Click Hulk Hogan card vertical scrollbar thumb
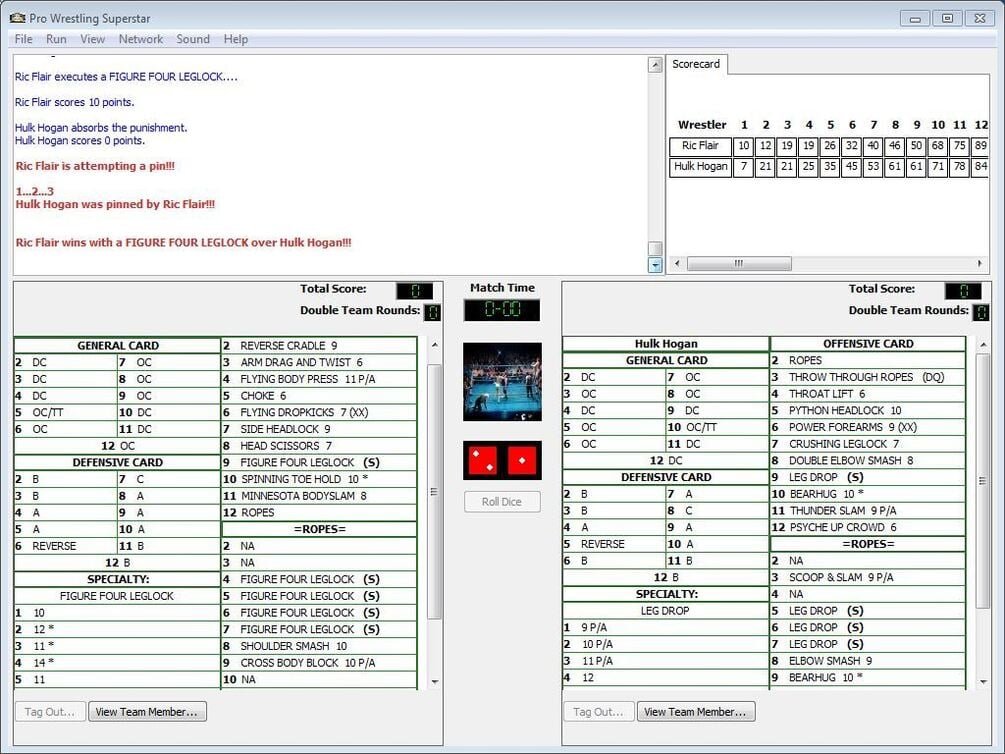The width and height of the screenshot is (1005, 754). coord(983,481)
